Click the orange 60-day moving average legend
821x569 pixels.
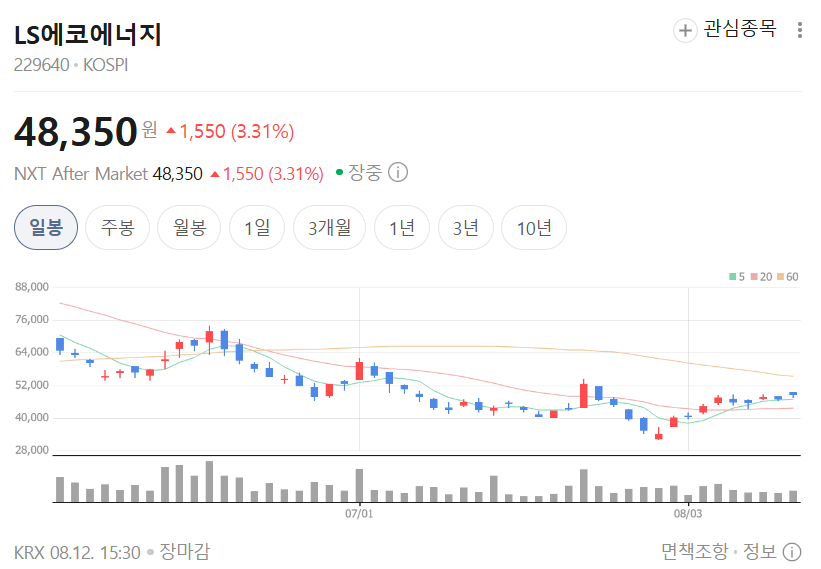click(788, 277)
